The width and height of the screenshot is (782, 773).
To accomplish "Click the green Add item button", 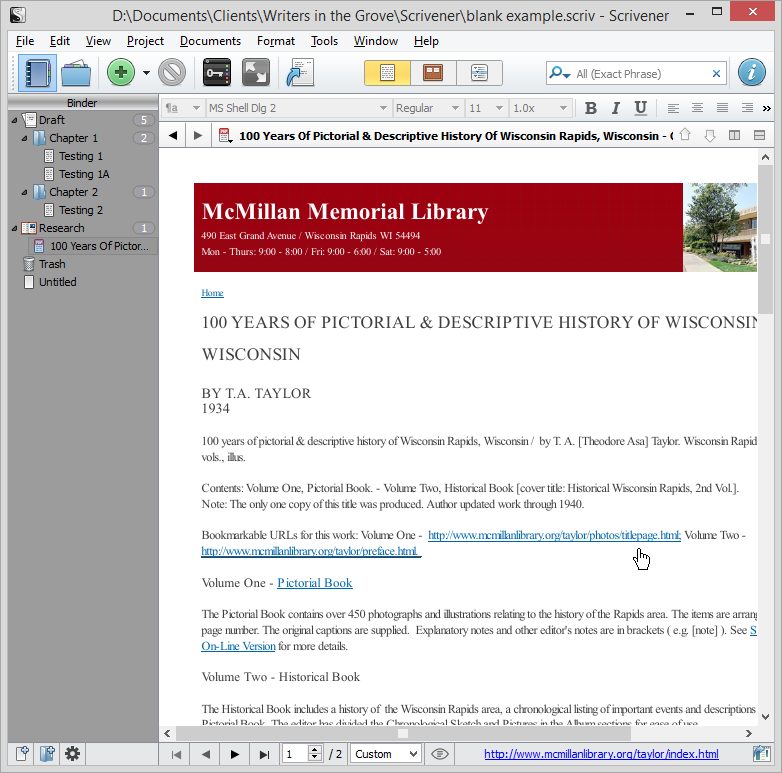I will (121, 72).
